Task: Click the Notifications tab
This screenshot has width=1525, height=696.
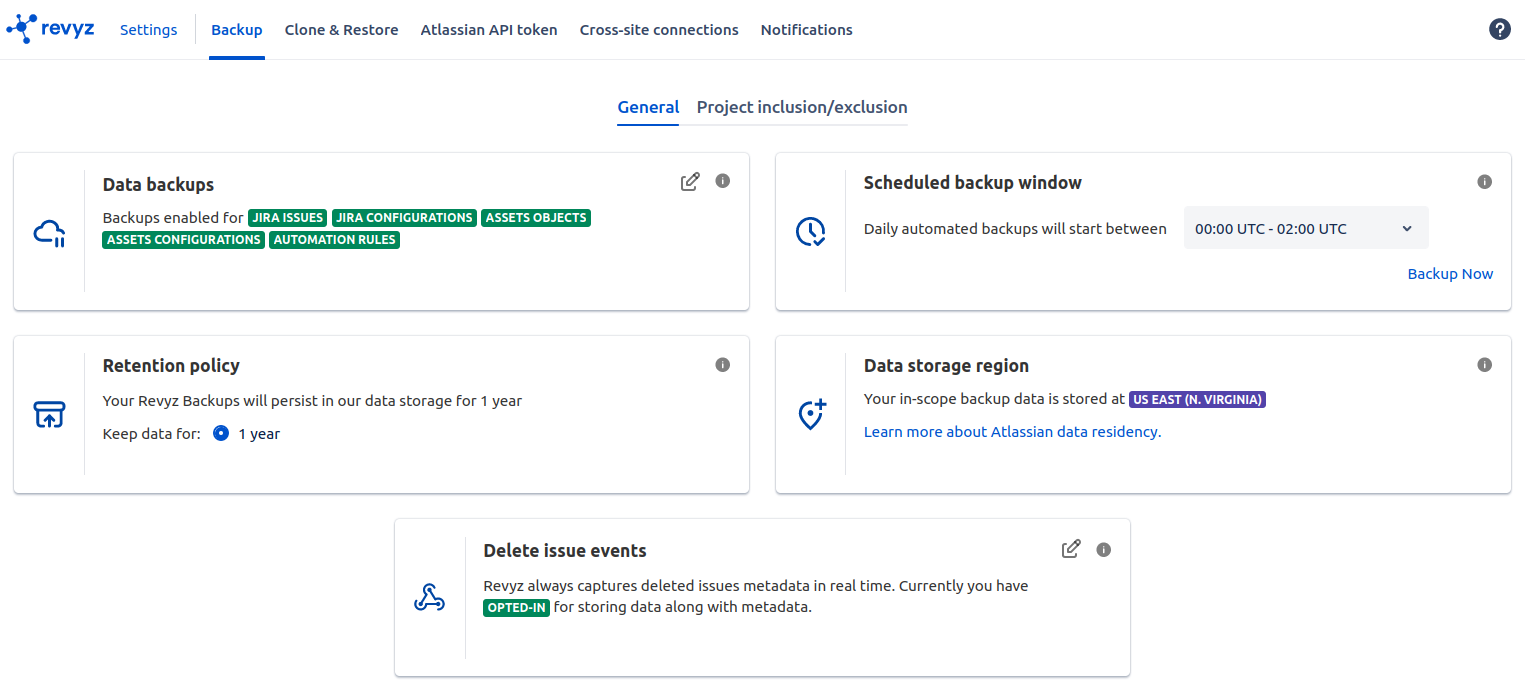Action: [x=806, y=30]
